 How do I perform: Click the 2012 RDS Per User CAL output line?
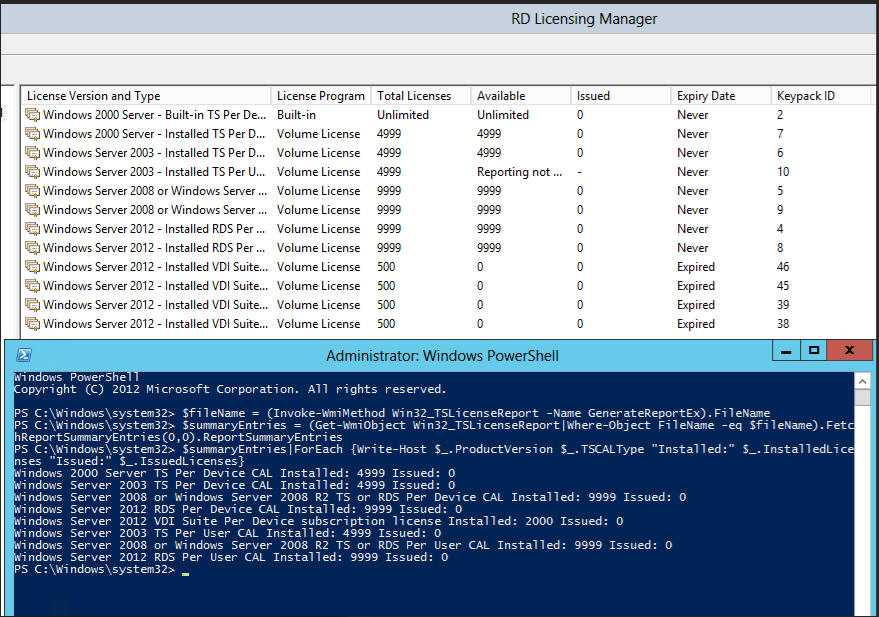(x=231, y=557)
